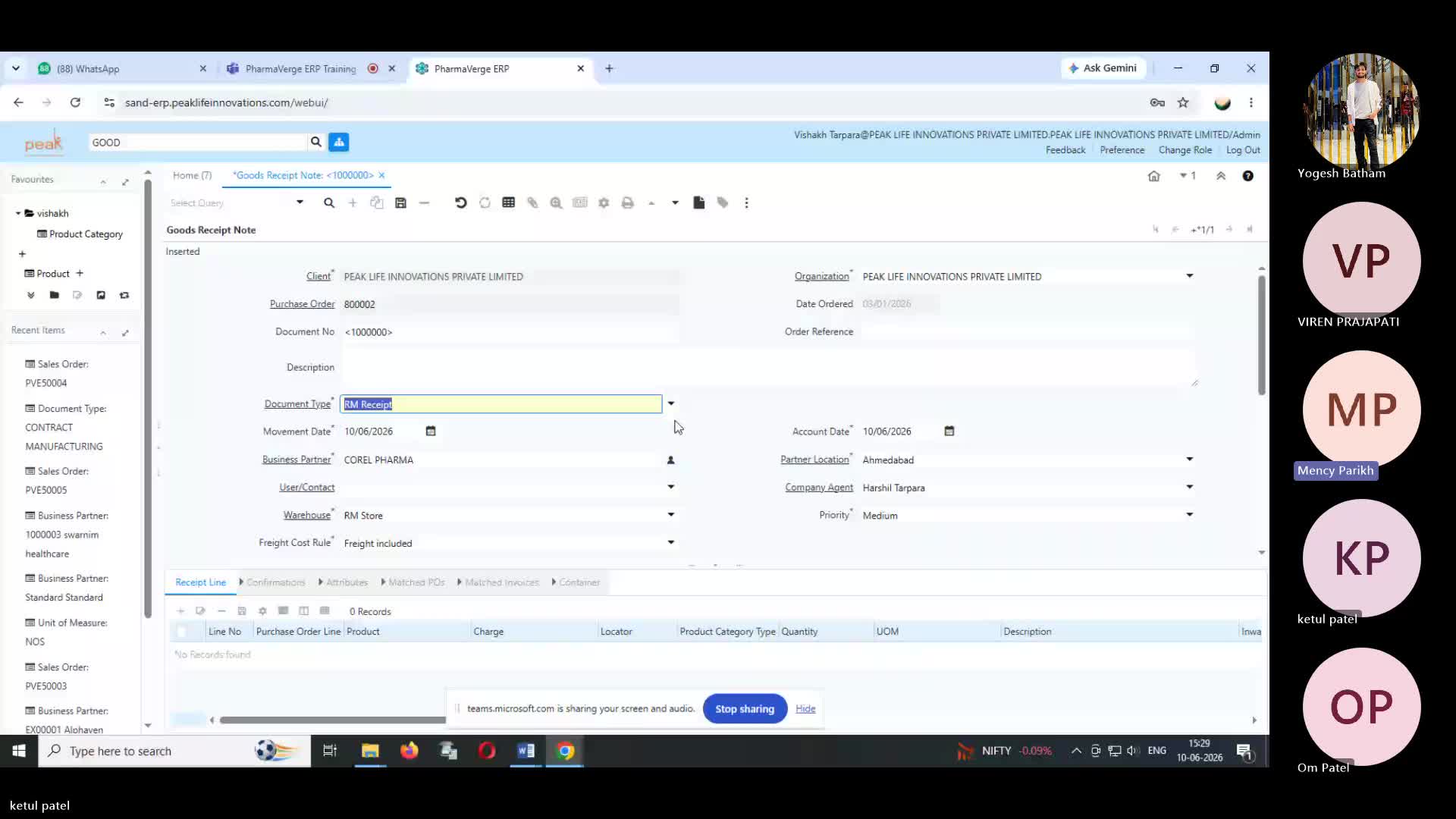Screen dimensions: 1456x819
Task: Open Attachment paperclip icon
Action: click(532, 202)
